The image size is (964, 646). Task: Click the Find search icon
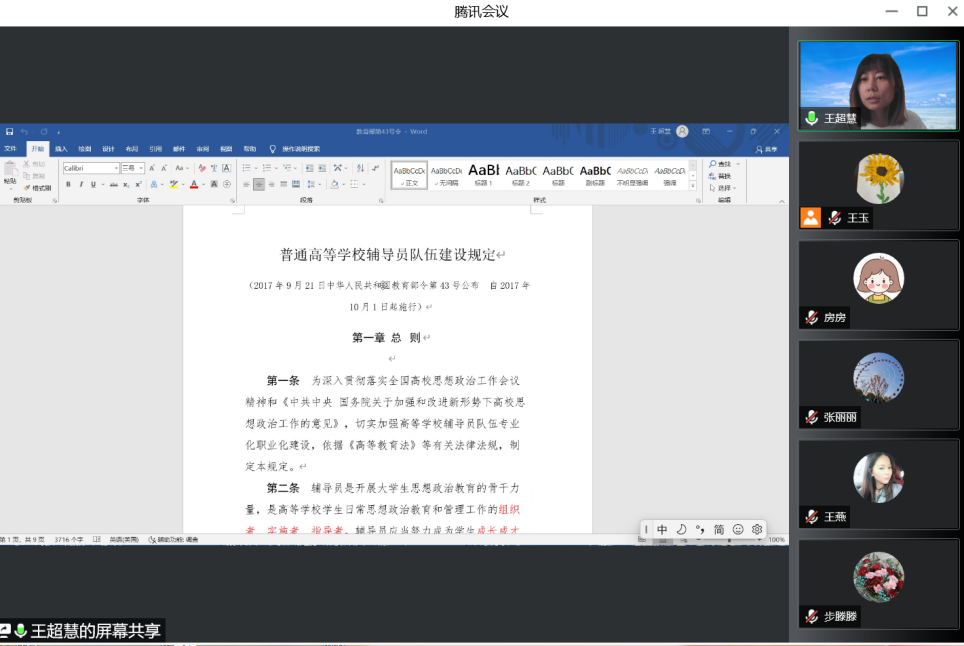[713, 164]
